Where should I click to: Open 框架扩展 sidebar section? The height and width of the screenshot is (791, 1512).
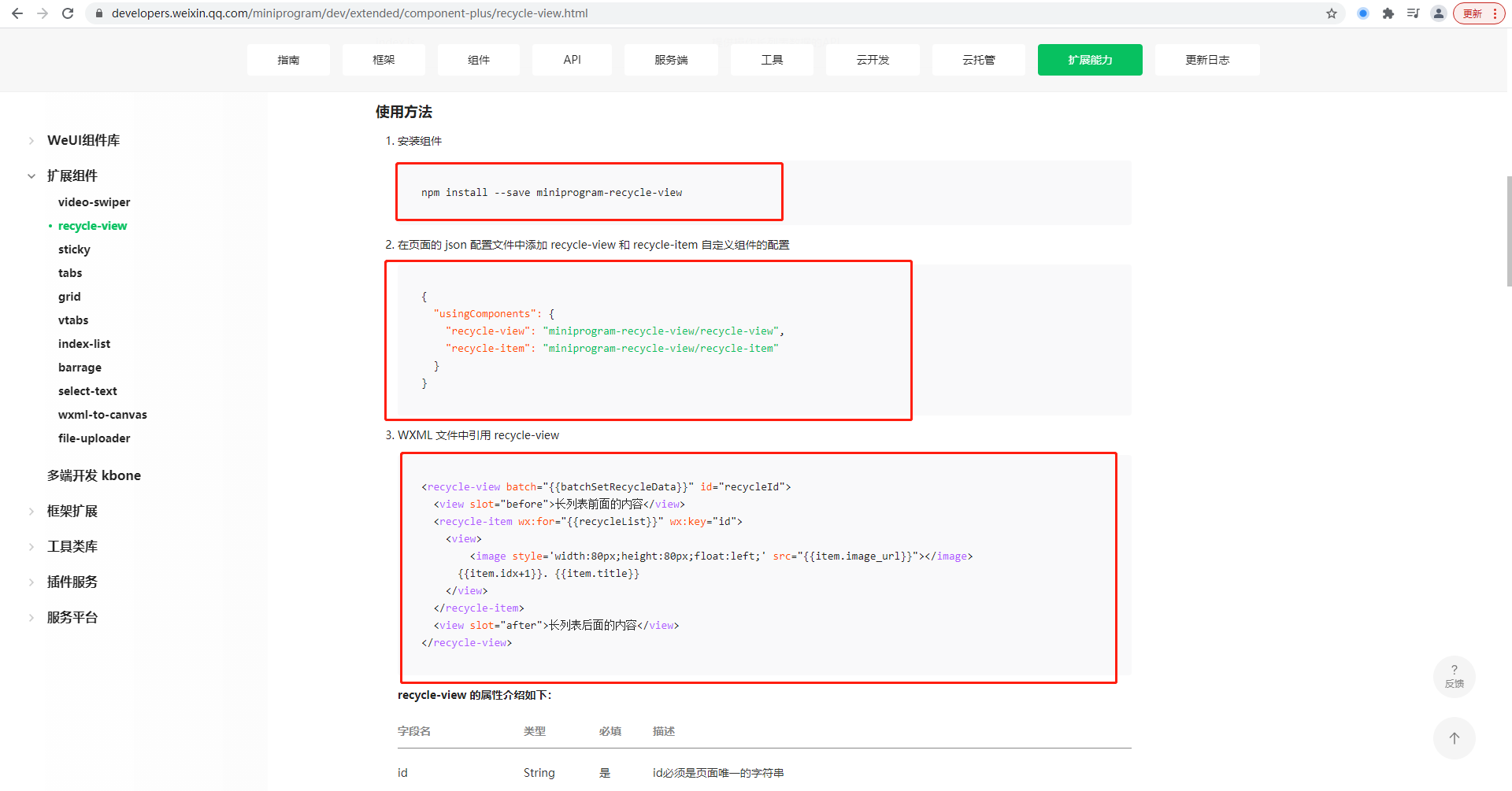click(72, 511)
